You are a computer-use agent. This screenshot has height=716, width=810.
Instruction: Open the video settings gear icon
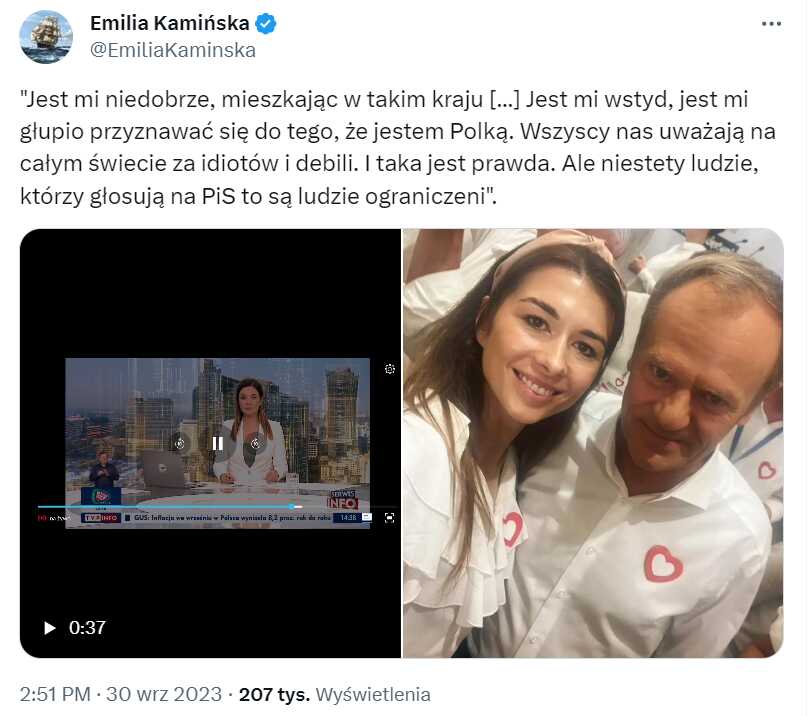tap(390, 369)
